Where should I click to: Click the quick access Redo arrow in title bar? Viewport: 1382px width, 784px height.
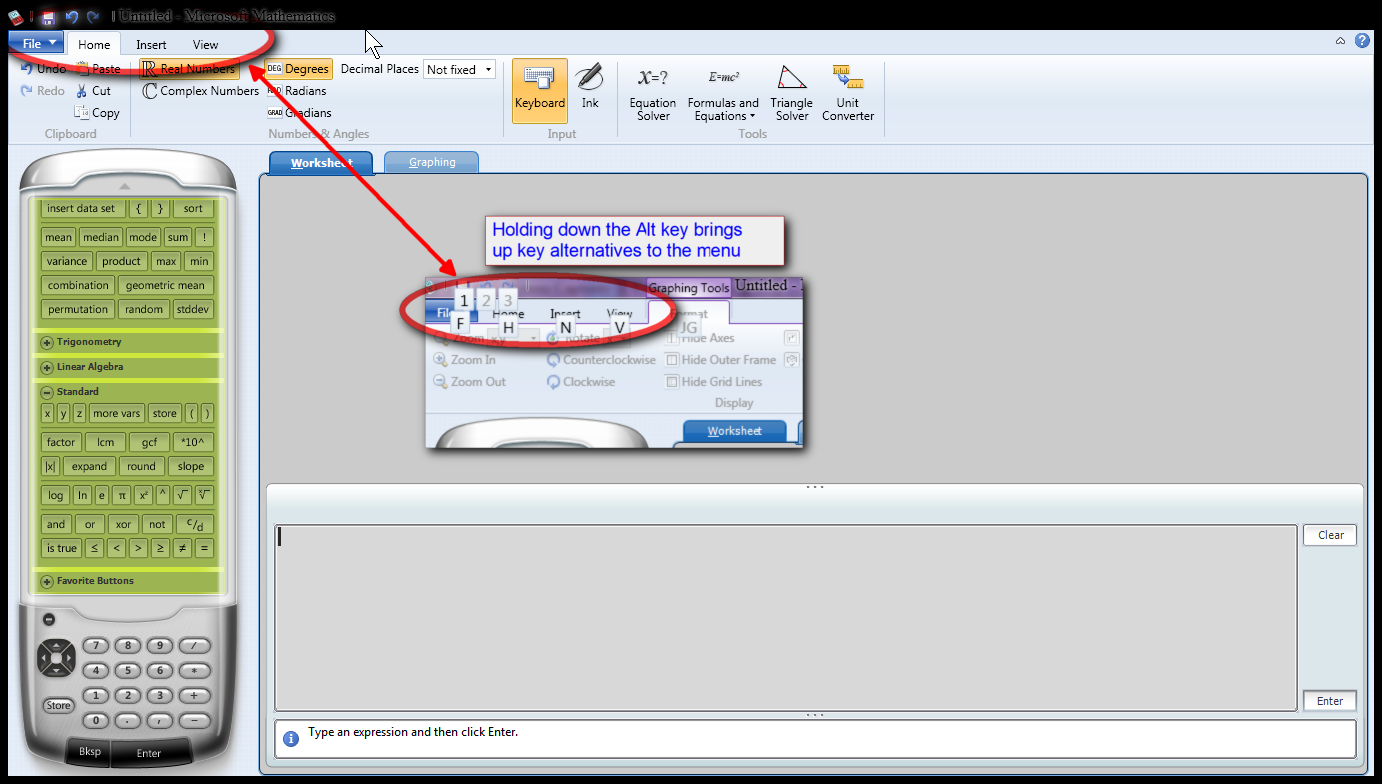93,17
